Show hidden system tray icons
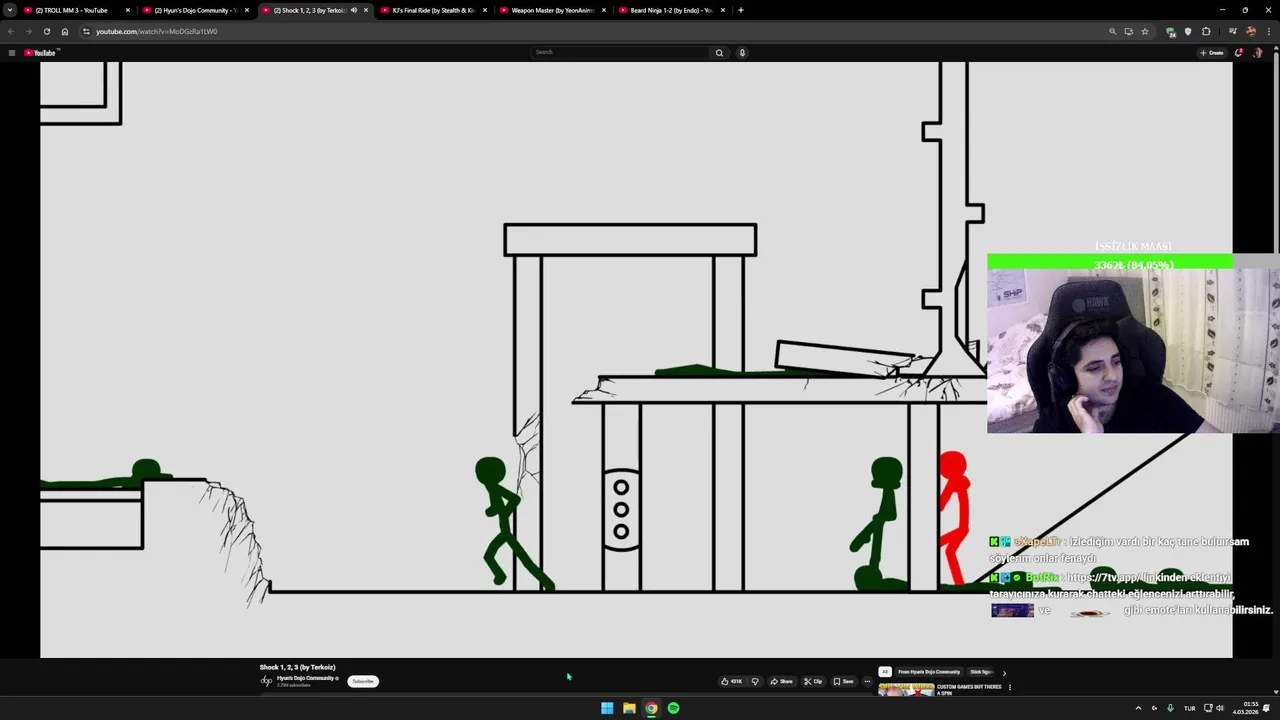Image resolution: width=1280 pixels, height=720 pixels. (1138, 708)
